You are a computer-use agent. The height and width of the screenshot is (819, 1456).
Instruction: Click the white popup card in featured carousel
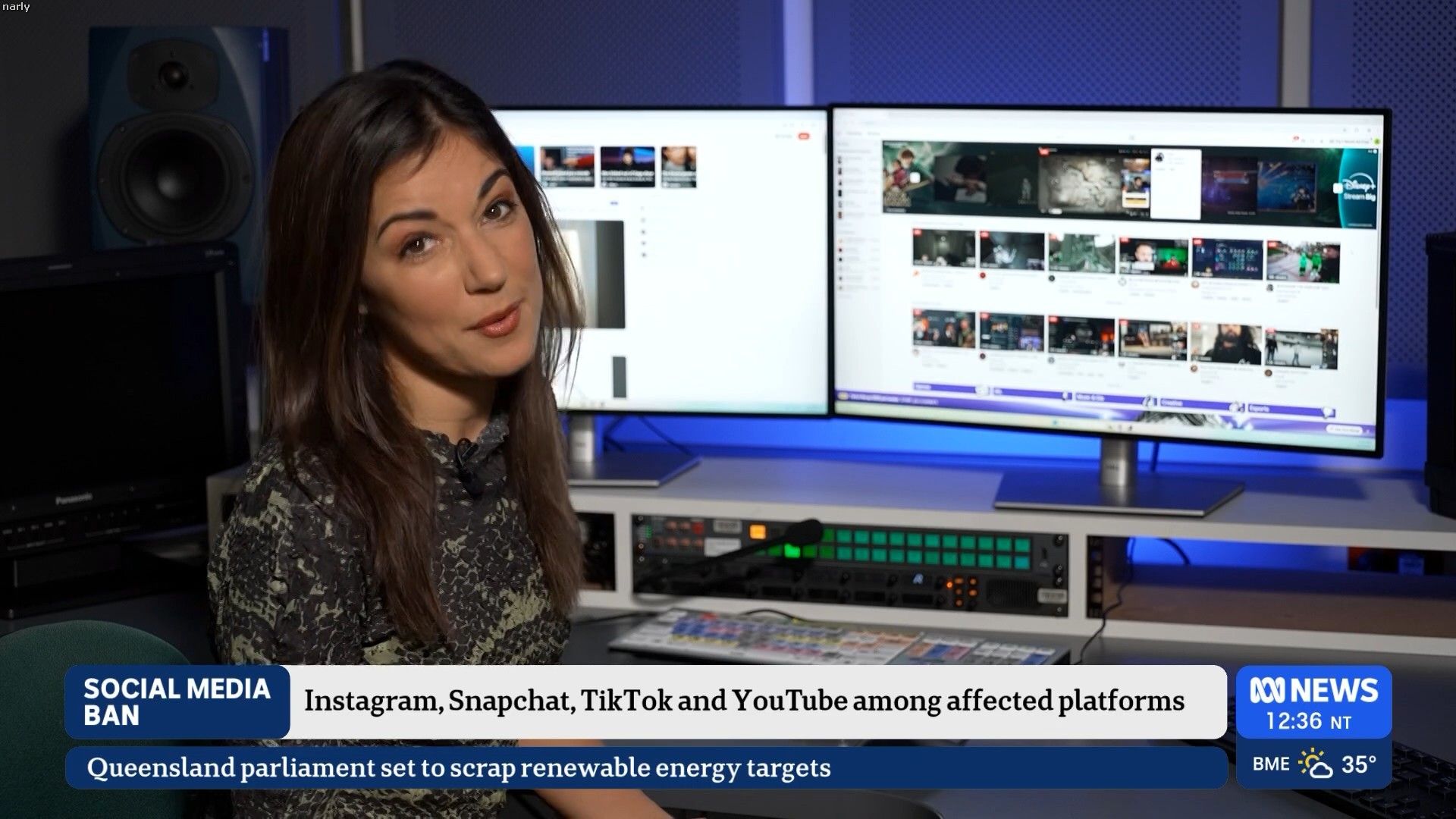click(1175, 184)
